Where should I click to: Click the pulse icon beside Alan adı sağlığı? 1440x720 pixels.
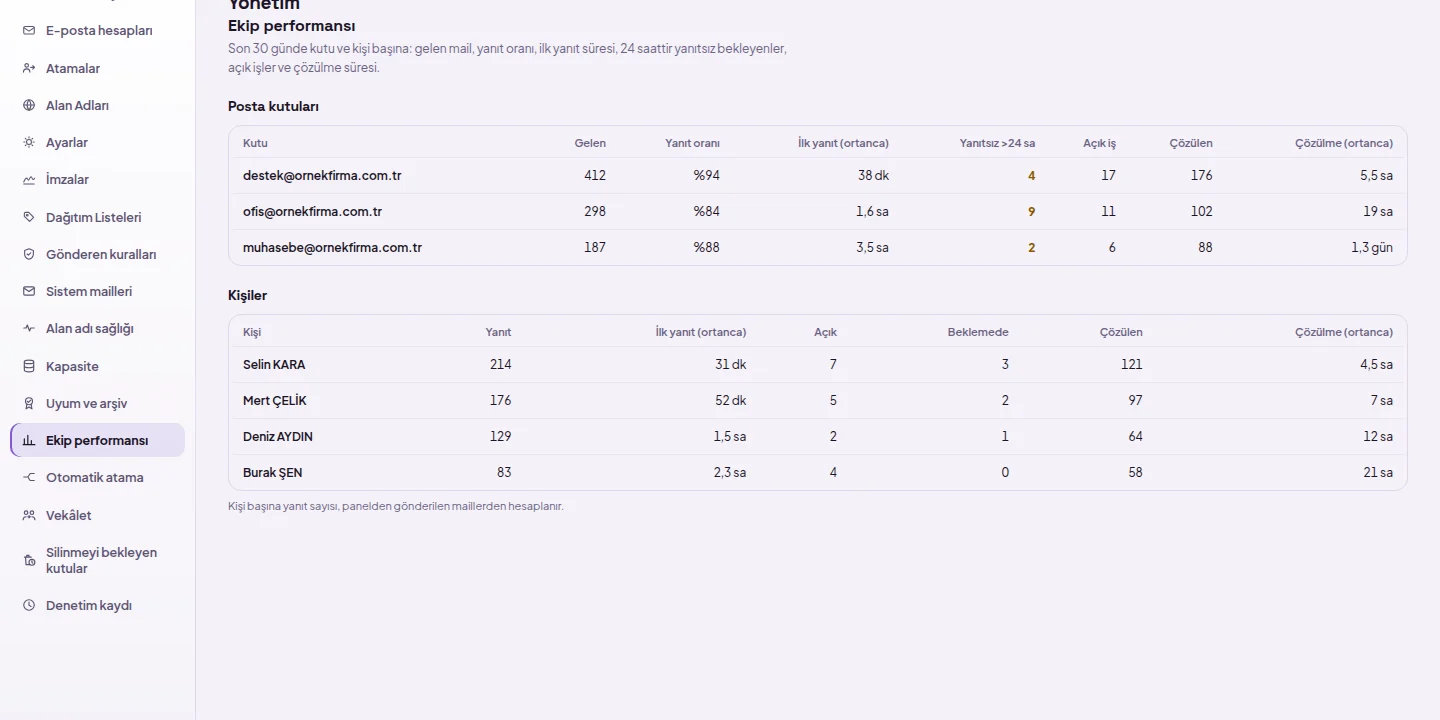click(x=29, y=328)
